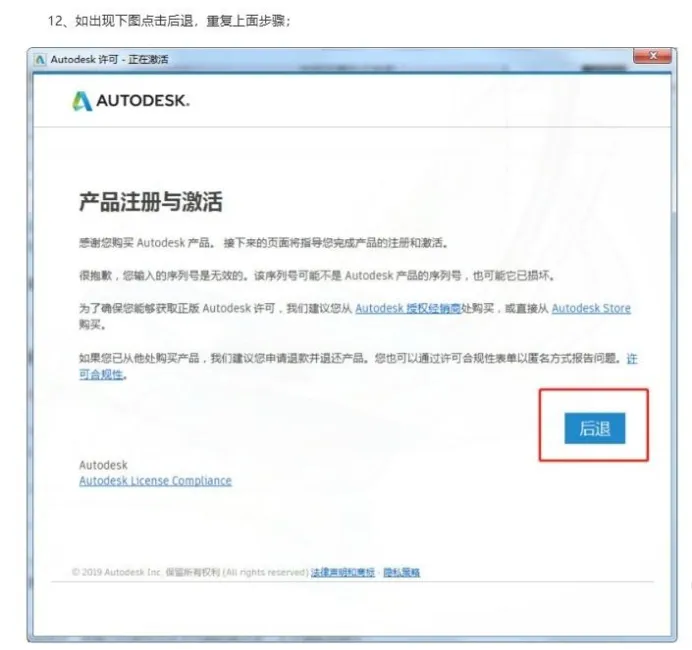The width and height of the screenshot is (692, 650).
Task: Close the Autodesk licensing window
Action: [652, 56]
